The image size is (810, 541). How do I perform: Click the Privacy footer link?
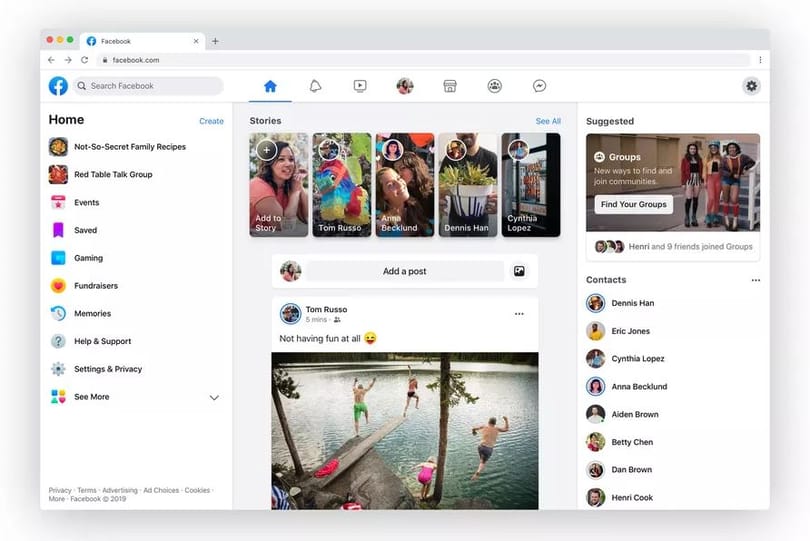[x=60, y=490]
